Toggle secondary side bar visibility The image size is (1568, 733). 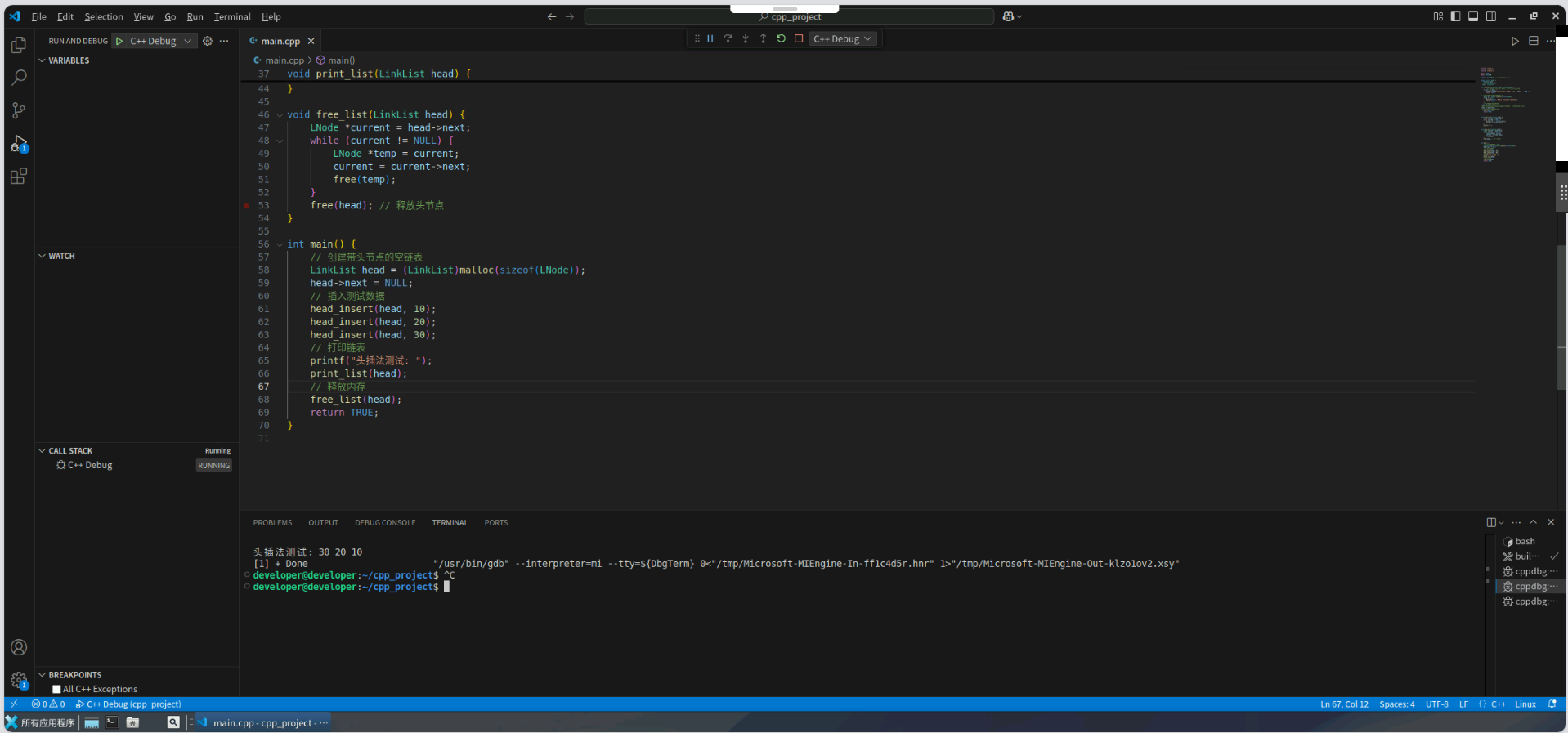(1491, 16)
